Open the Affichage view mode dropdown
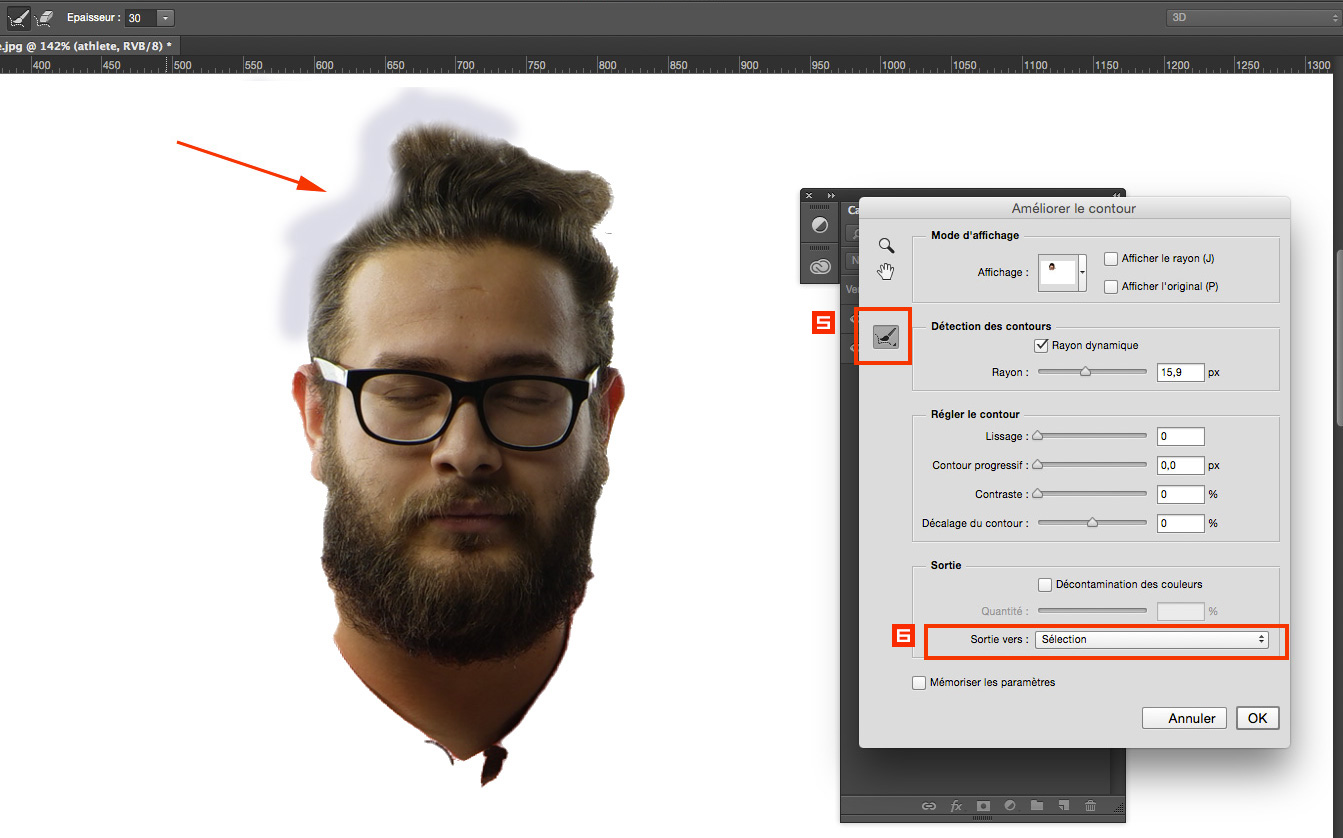This screenshot has height=838, width=1343. click(x=1082, y=272)
